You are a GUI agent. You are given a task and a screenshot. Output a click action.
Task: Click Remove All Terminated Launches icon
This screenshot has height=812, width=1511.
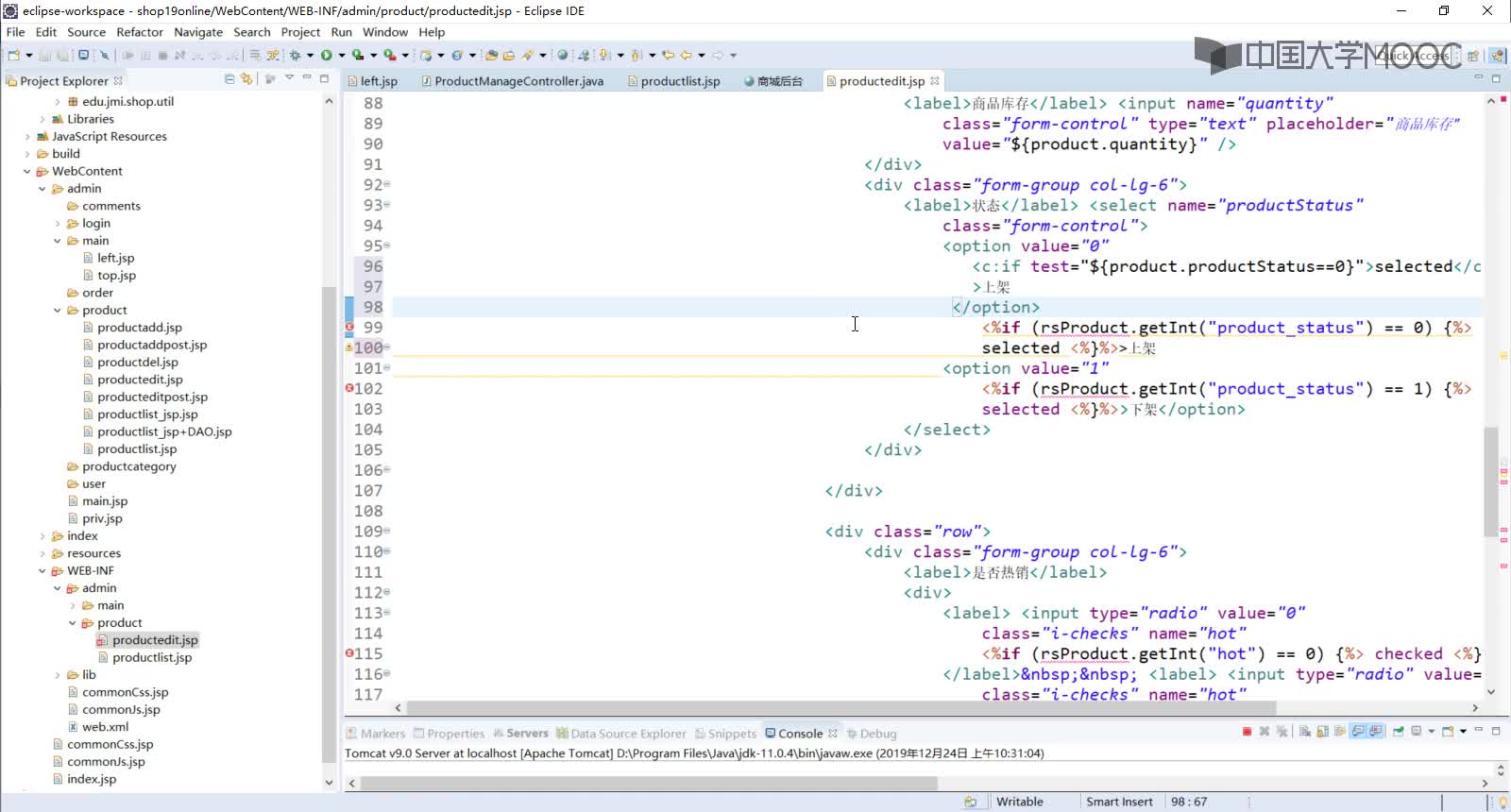(x=1282, y=732)
